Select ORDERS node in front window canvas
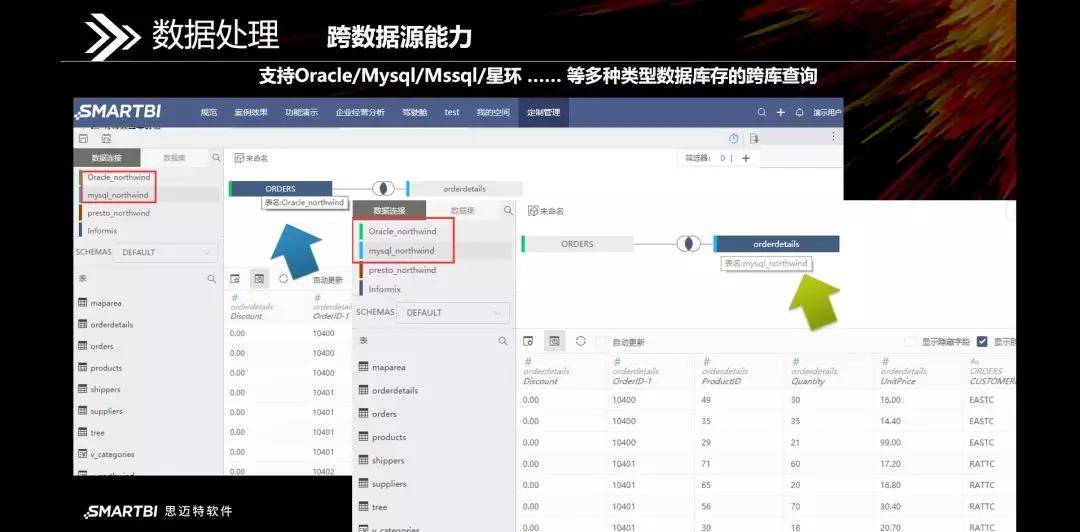The width and height of the screenshot is (1080, 532). tap(577, 244)
